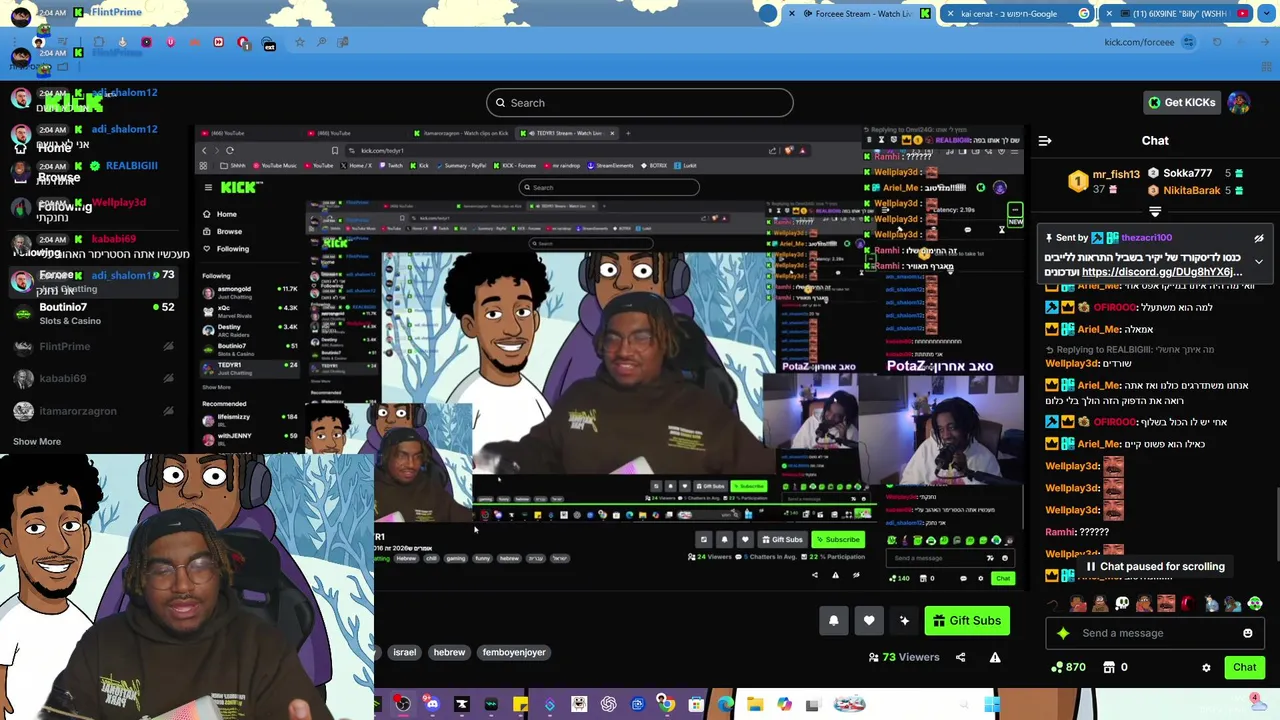Click the Gift Subs button
Screen dimensions: 1280x720
(966, 621)
